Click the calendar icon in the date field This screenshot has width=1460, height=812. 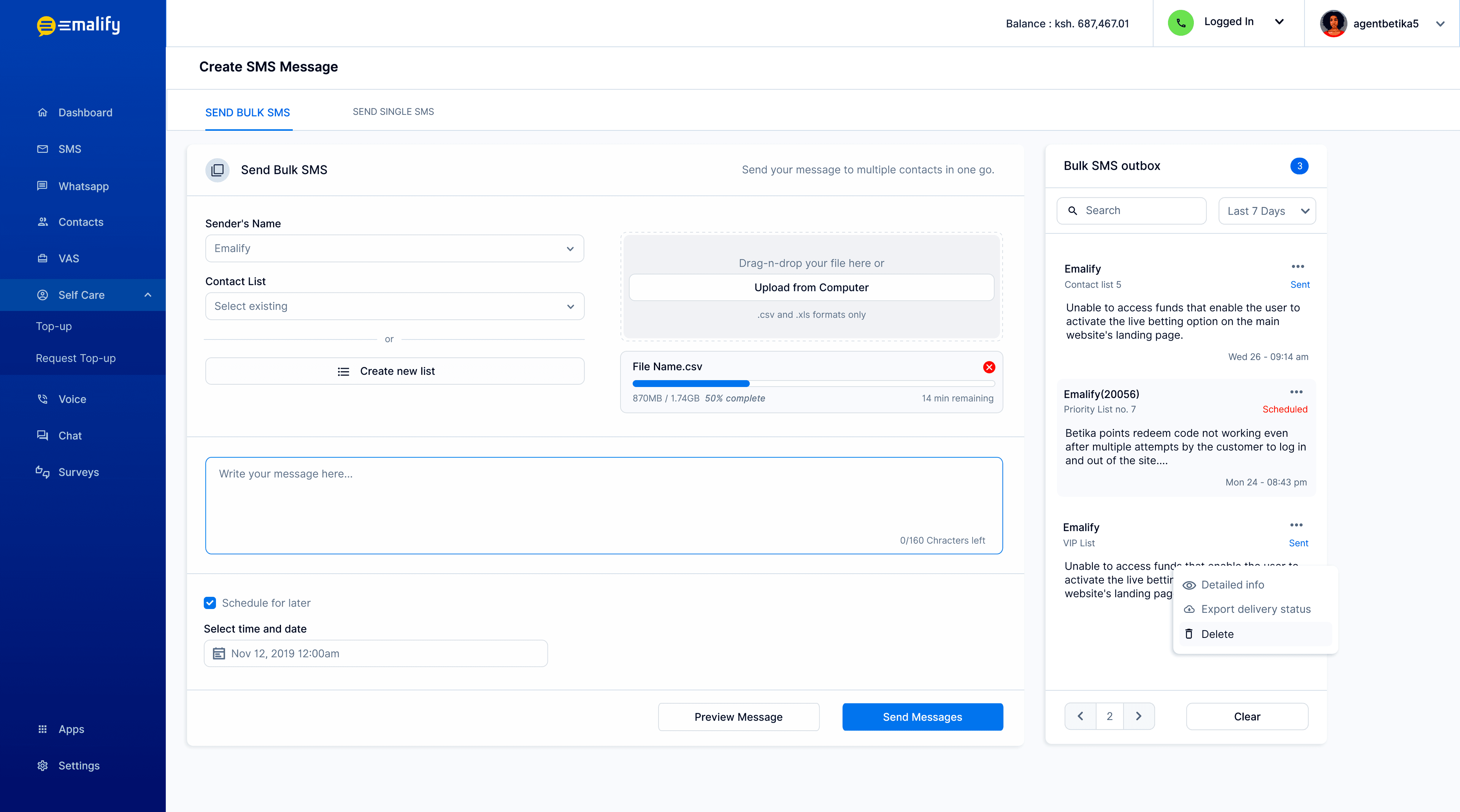219,653
